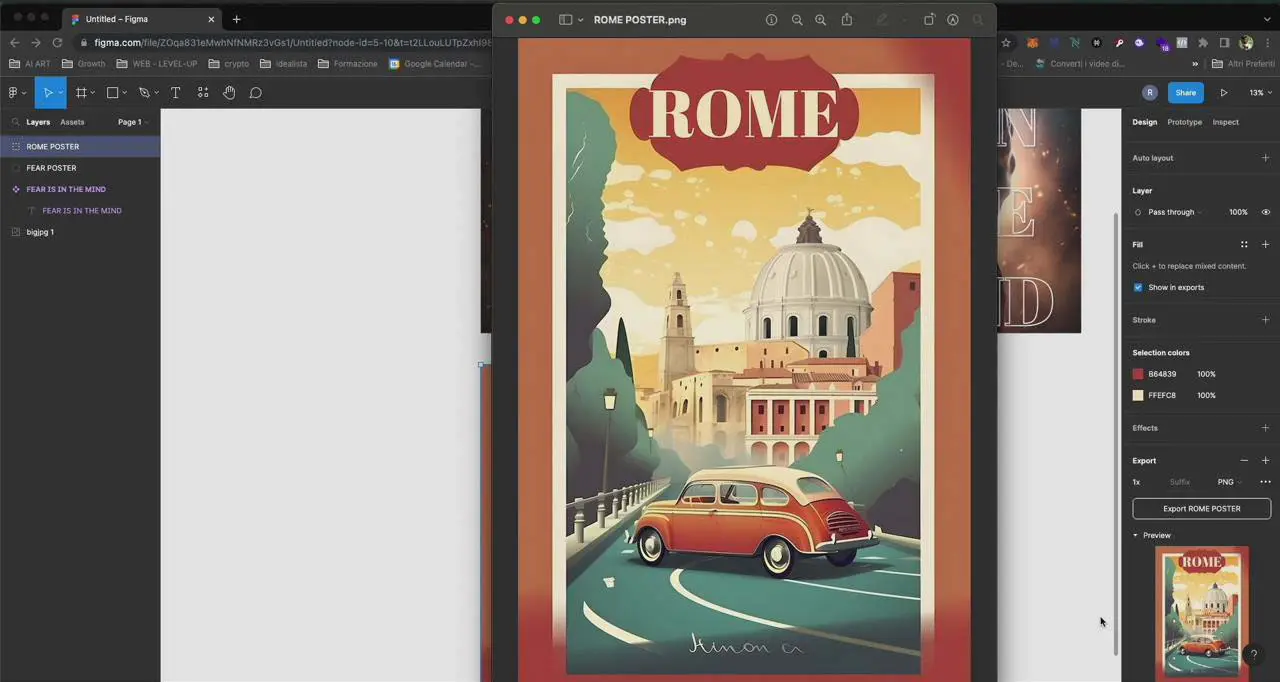Show image info in Preview window
Viewport: 1280px width, 682px height.
pos(771,20)
